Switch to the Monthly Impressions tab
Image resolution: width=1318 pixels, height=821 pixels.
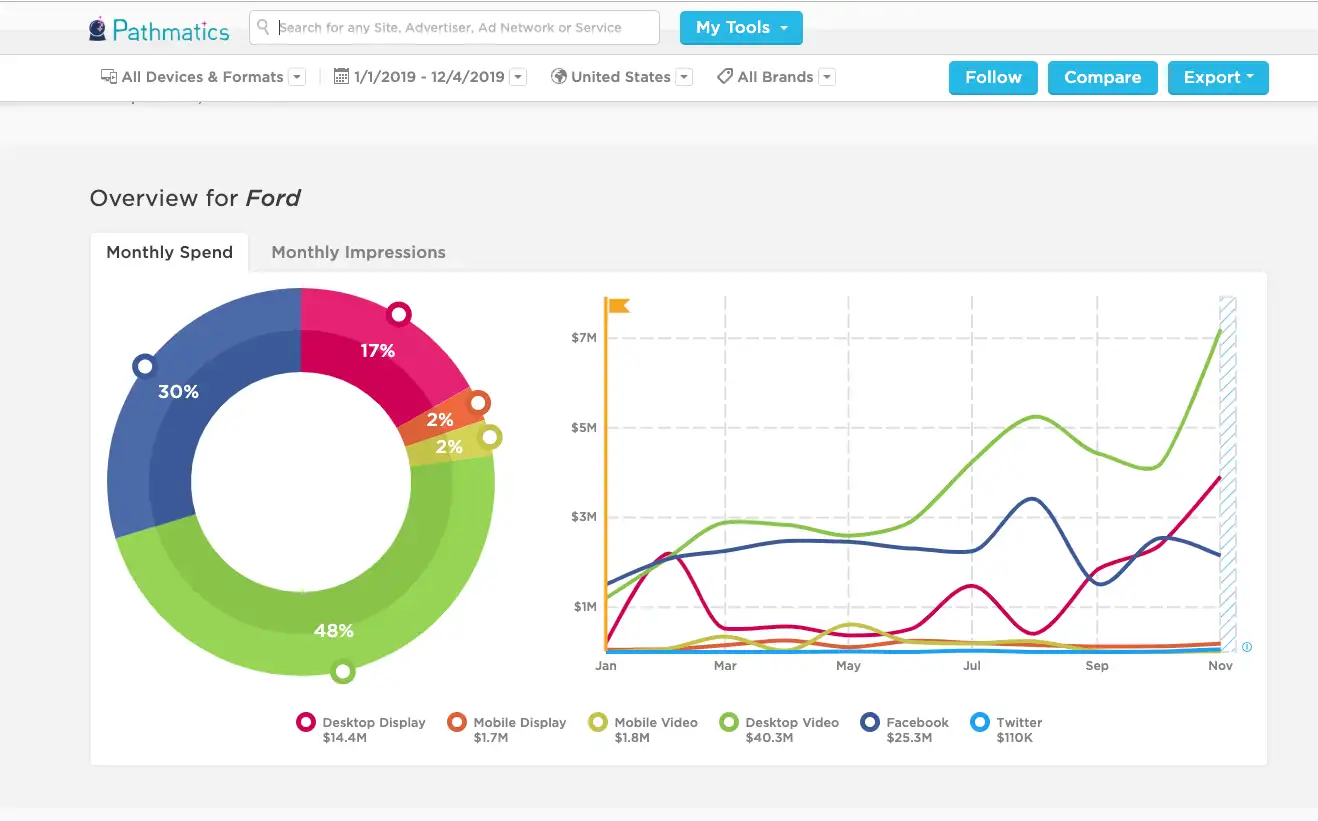(359, 252)
